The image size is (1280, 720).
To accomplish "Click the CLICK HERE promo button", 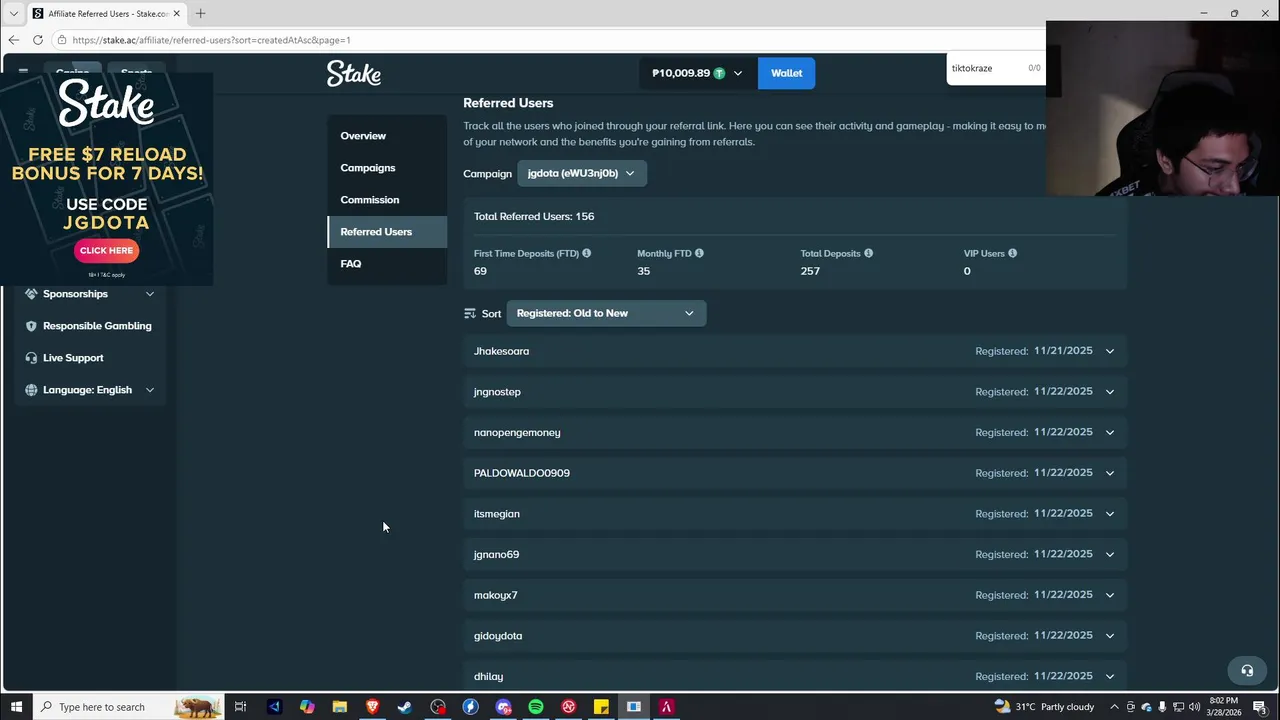I will tap(106, 250).
